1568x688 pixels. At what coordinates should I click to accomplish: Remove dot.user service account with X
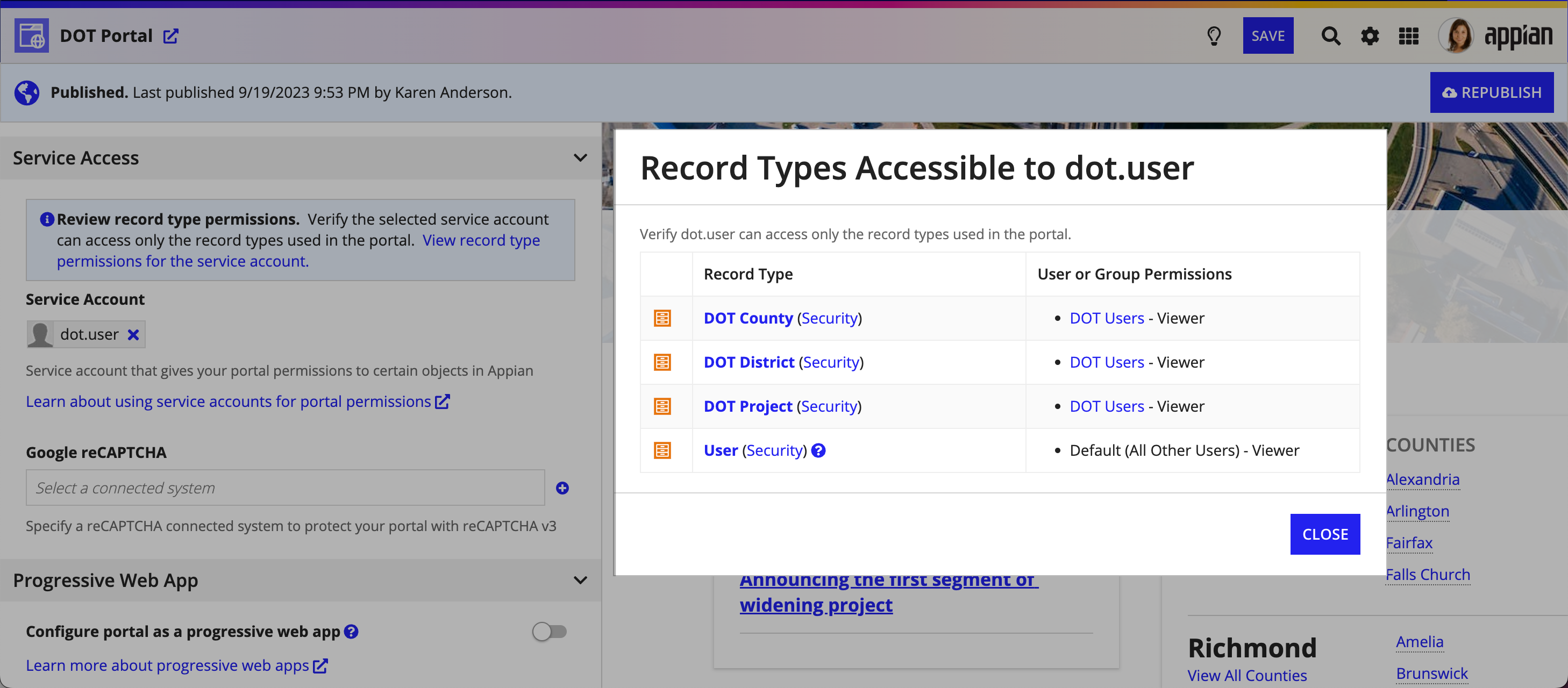pyautogui.click(x=133, y=334)
